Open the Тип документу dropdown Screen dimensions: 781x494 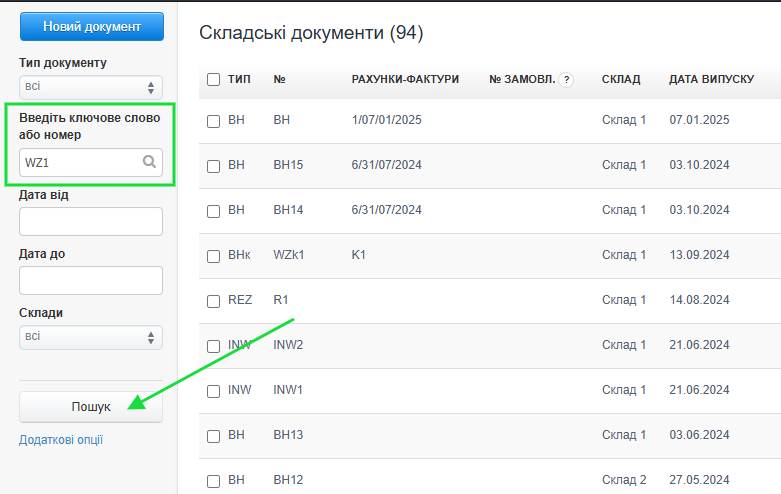click(x=91, y=87)
